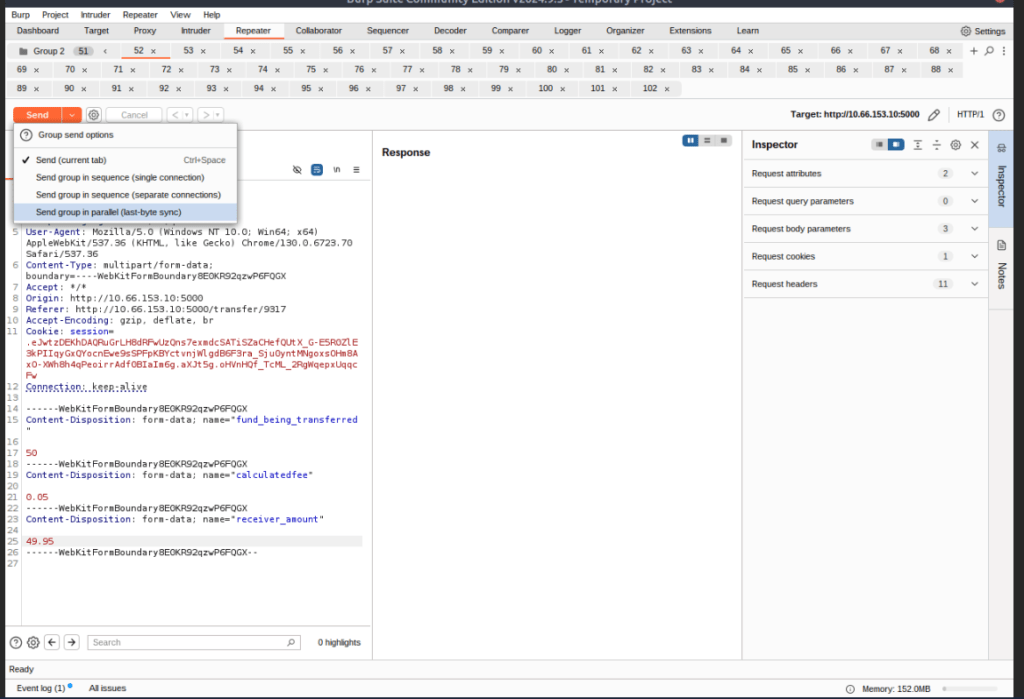Open All issues link

tap(107, 689)
